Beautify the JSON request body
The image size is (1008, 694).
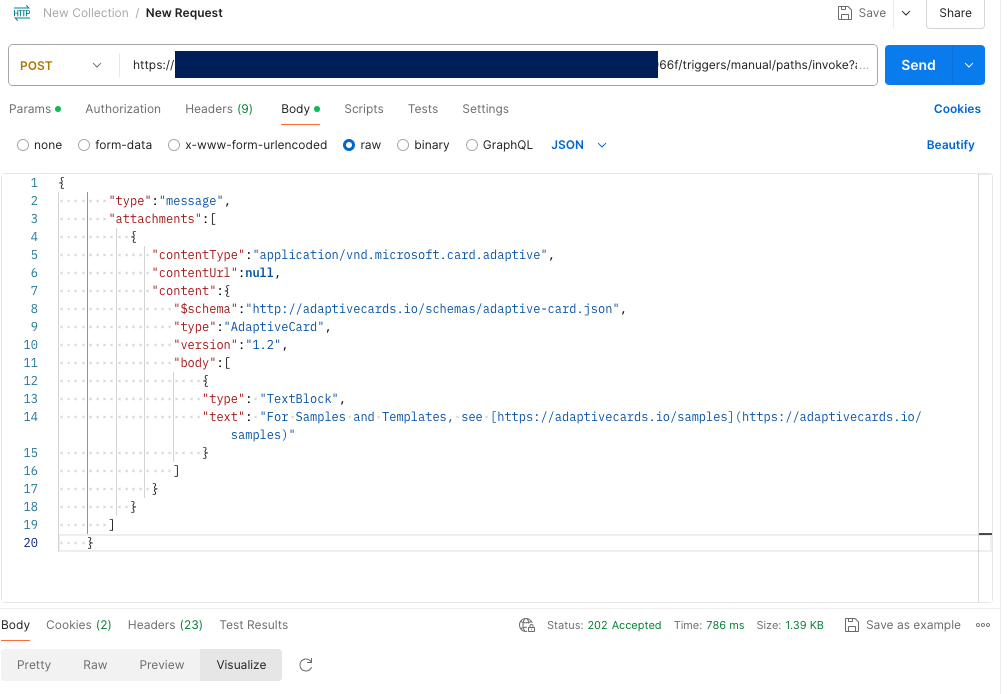pyautogui.click(x=949, y=145)
